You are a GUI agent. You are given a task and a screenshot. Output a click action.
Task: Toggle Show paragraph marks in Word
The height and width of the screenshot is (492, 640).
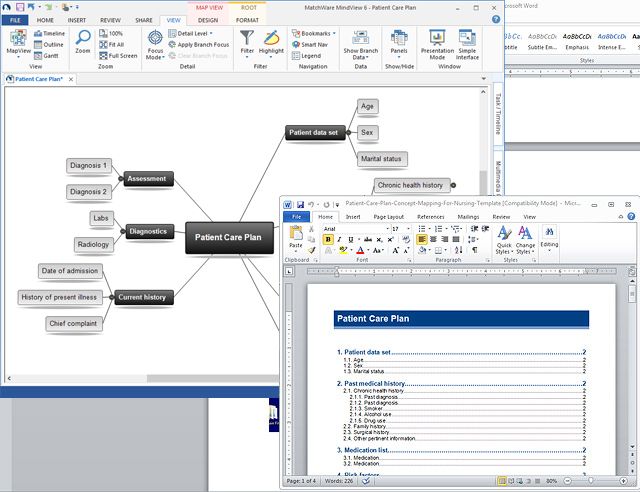pos(474,250)
